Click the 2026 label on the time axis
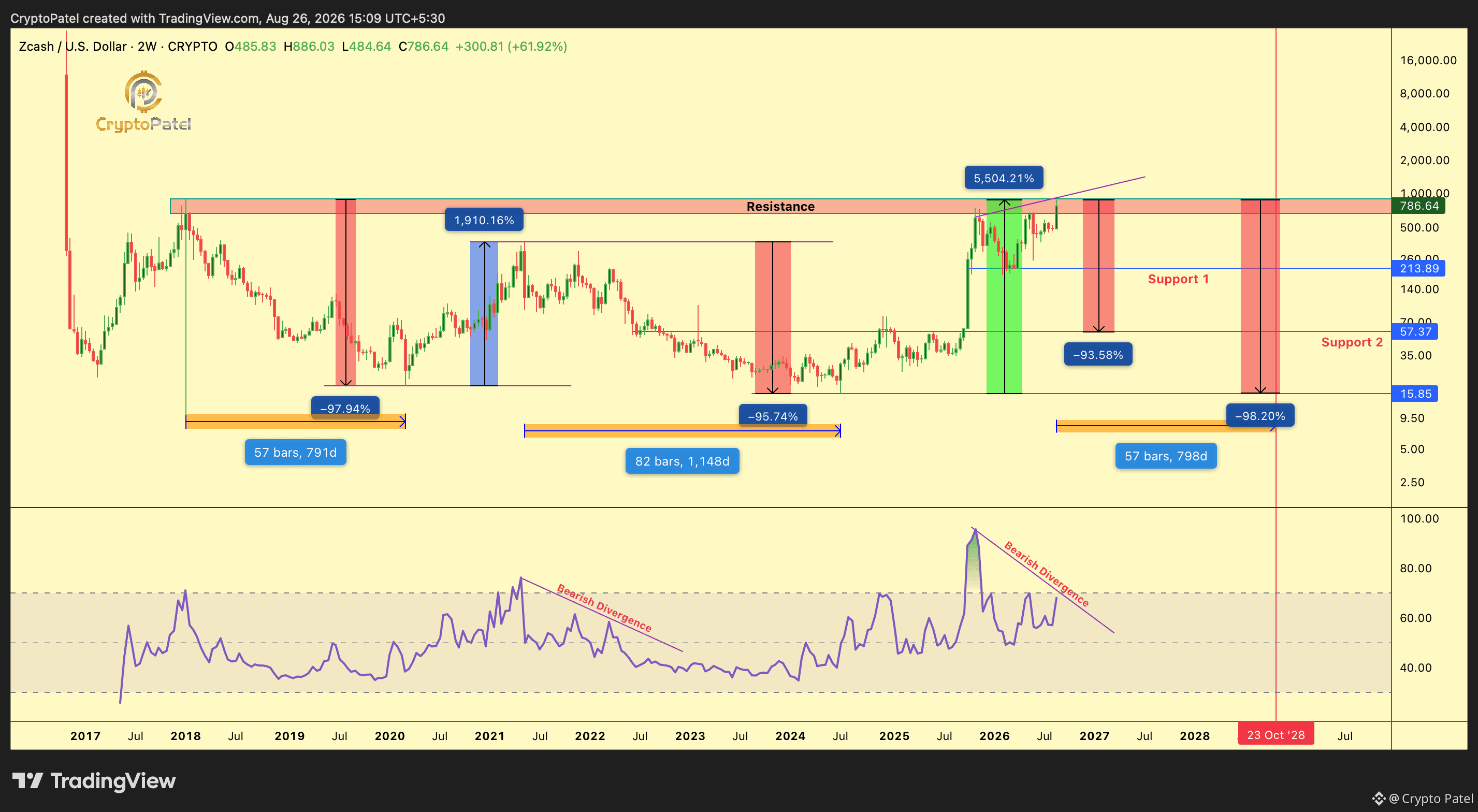Viewport: 1478px width, 812px height. click(x=995, y=736)
